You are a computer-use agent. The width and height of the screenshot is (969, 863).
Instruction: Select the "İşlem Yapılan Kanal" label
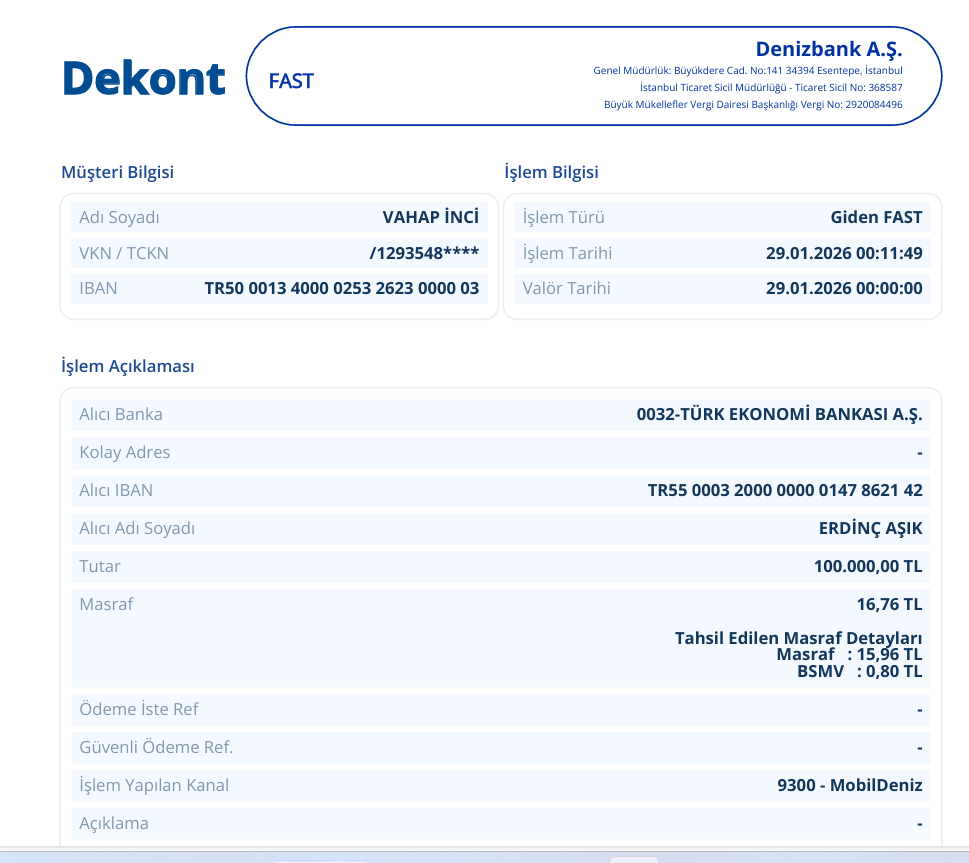[x=154, y=785]
